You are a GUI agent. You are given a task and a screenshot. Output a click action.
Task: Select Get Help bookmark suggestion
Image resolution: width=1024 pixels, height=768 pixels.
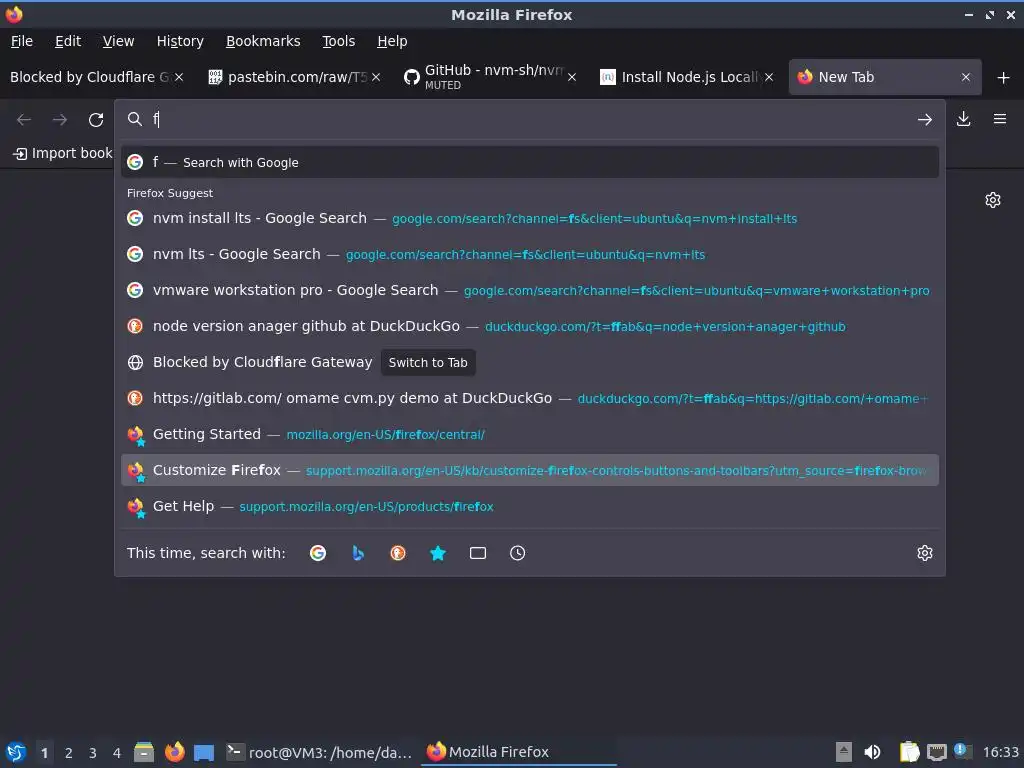[x=530, y=505]
